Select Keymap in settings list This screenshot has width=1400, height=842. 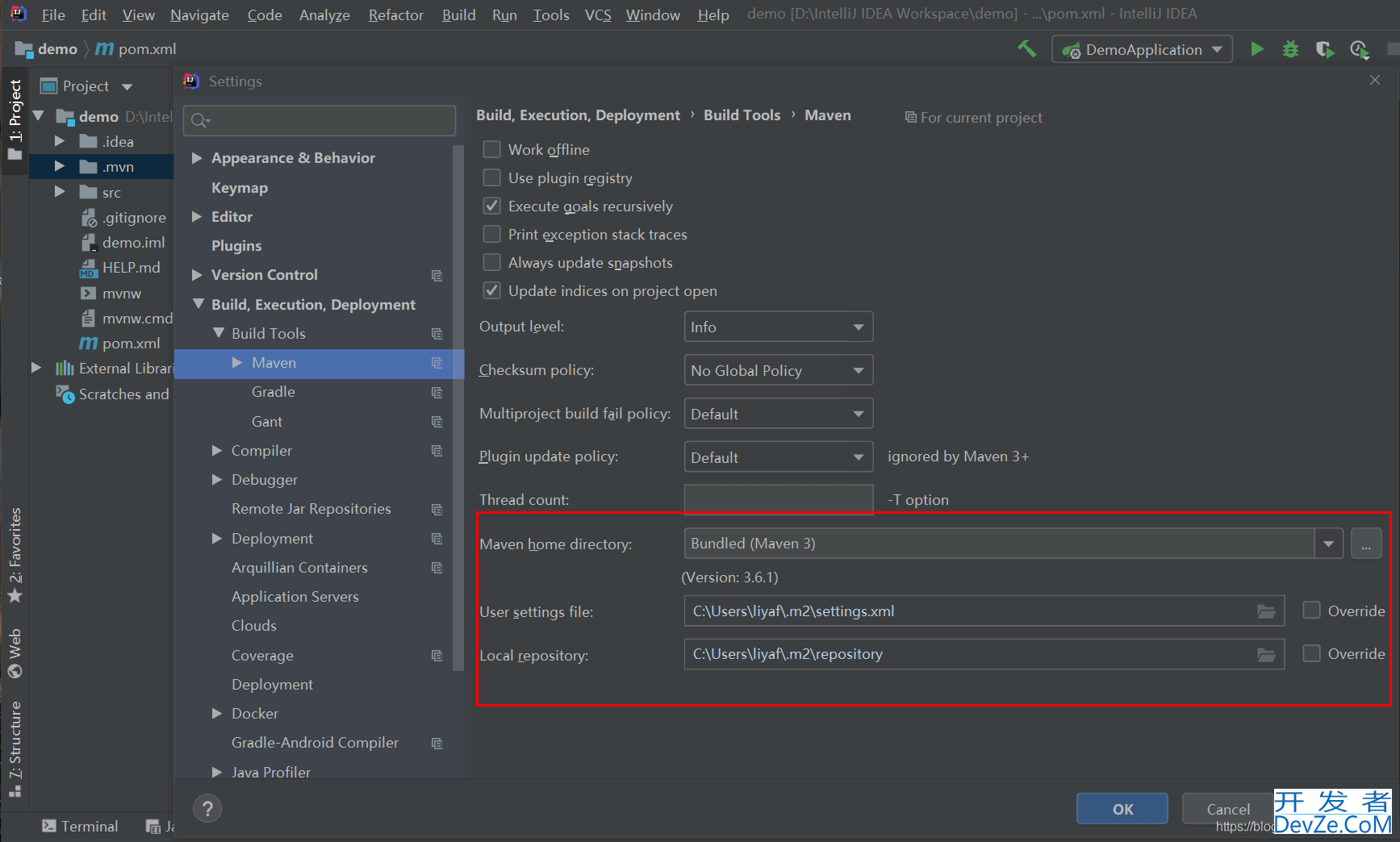point(240,187)
